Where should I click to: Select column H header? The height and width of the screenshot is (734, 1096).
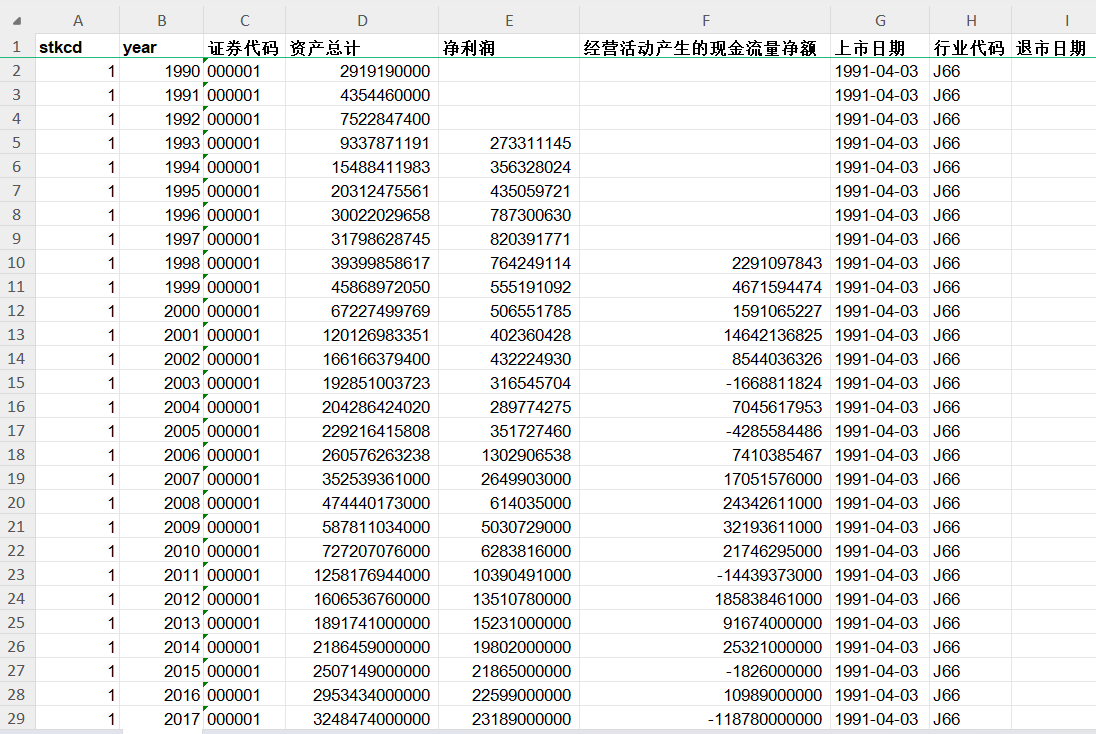click(x=971, y=20)
